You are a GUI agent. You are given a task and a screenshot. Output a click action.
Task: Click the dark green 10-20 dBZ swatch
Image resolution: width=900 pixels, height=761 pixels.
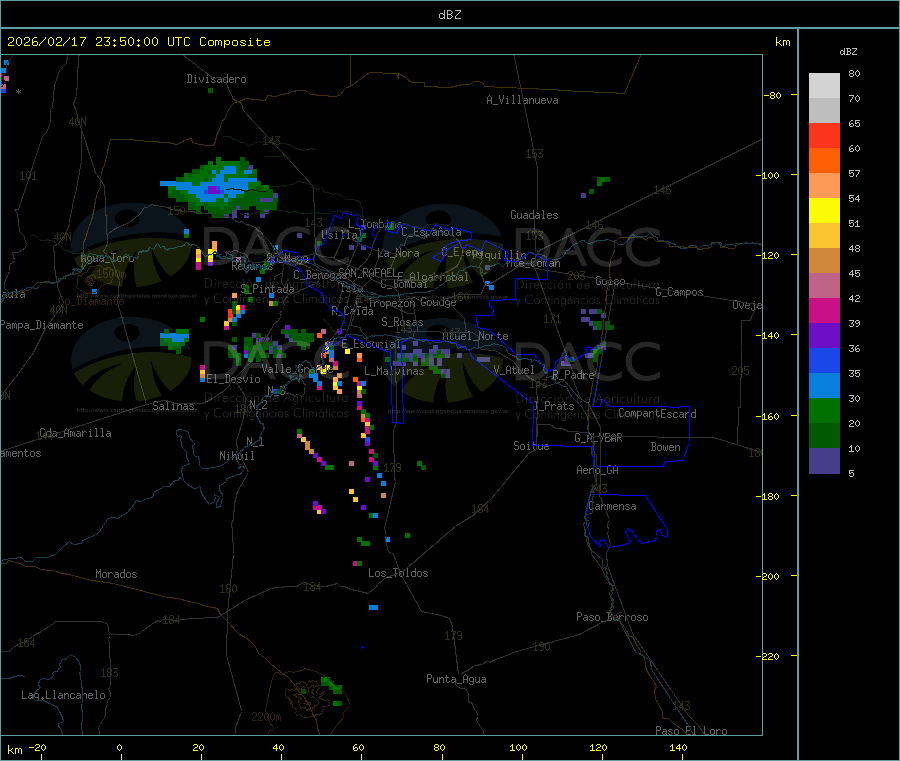tap(824, 436)
